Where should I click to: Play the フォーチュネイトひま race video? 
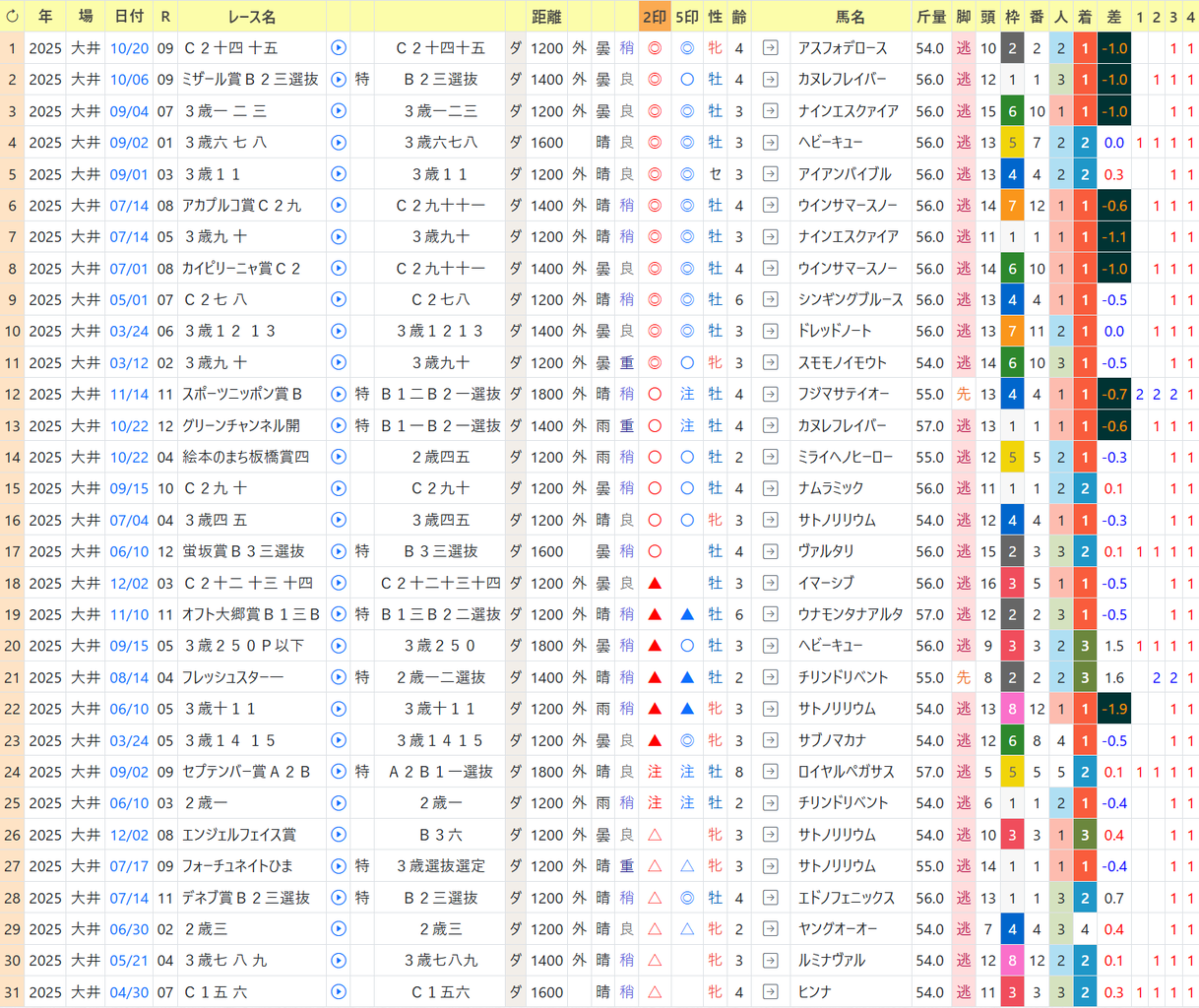339,866
